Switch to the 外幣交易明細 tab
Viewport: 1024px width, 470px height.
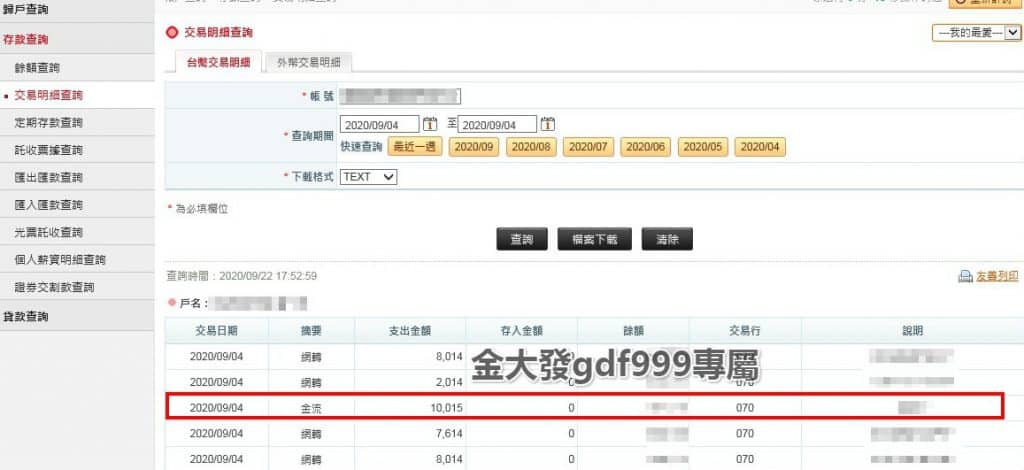point(308,62)
